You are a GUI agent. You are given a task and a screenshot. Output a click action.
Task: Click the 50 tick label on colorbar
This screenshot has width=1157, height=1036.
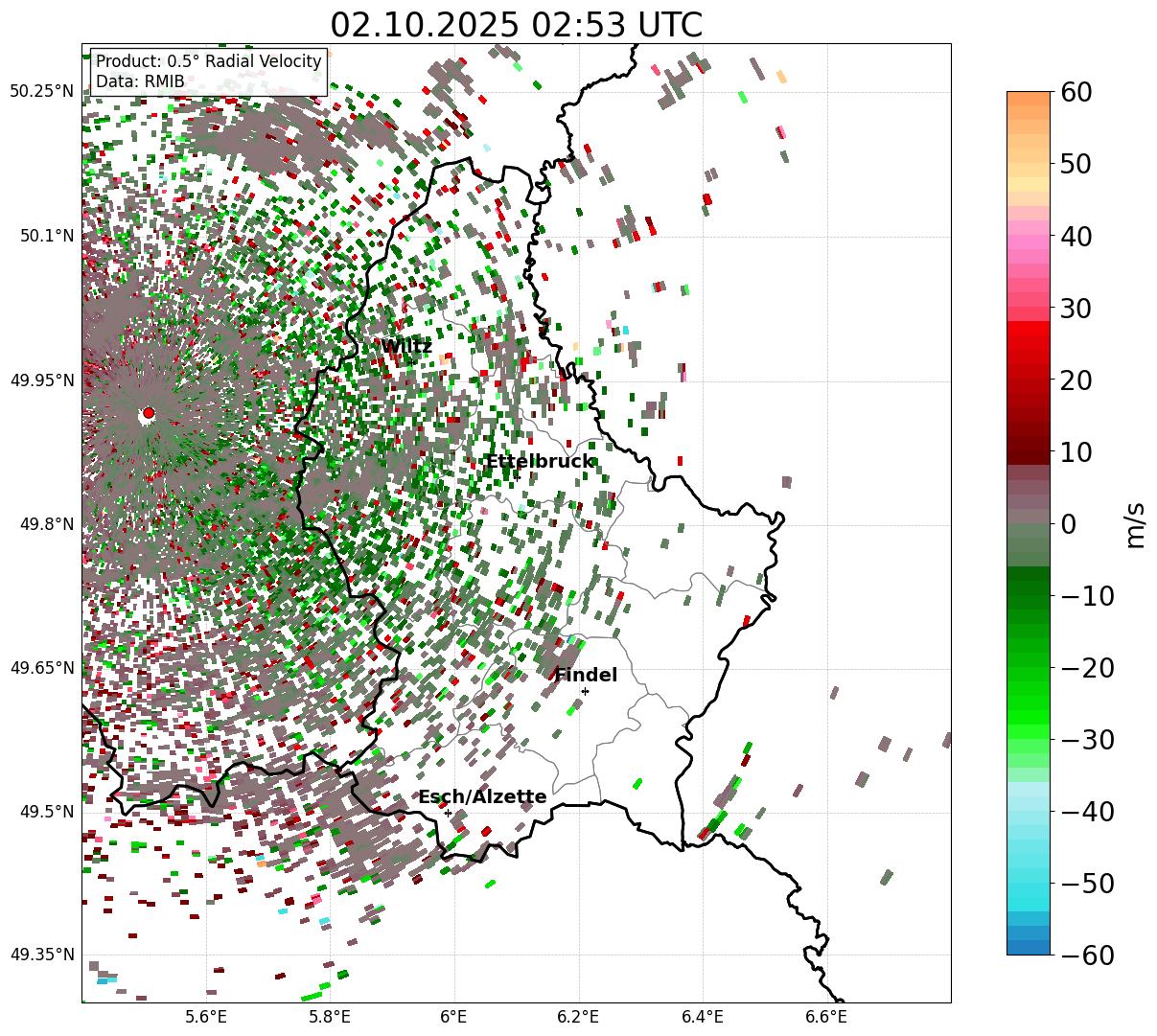[x=1078, y=164]
